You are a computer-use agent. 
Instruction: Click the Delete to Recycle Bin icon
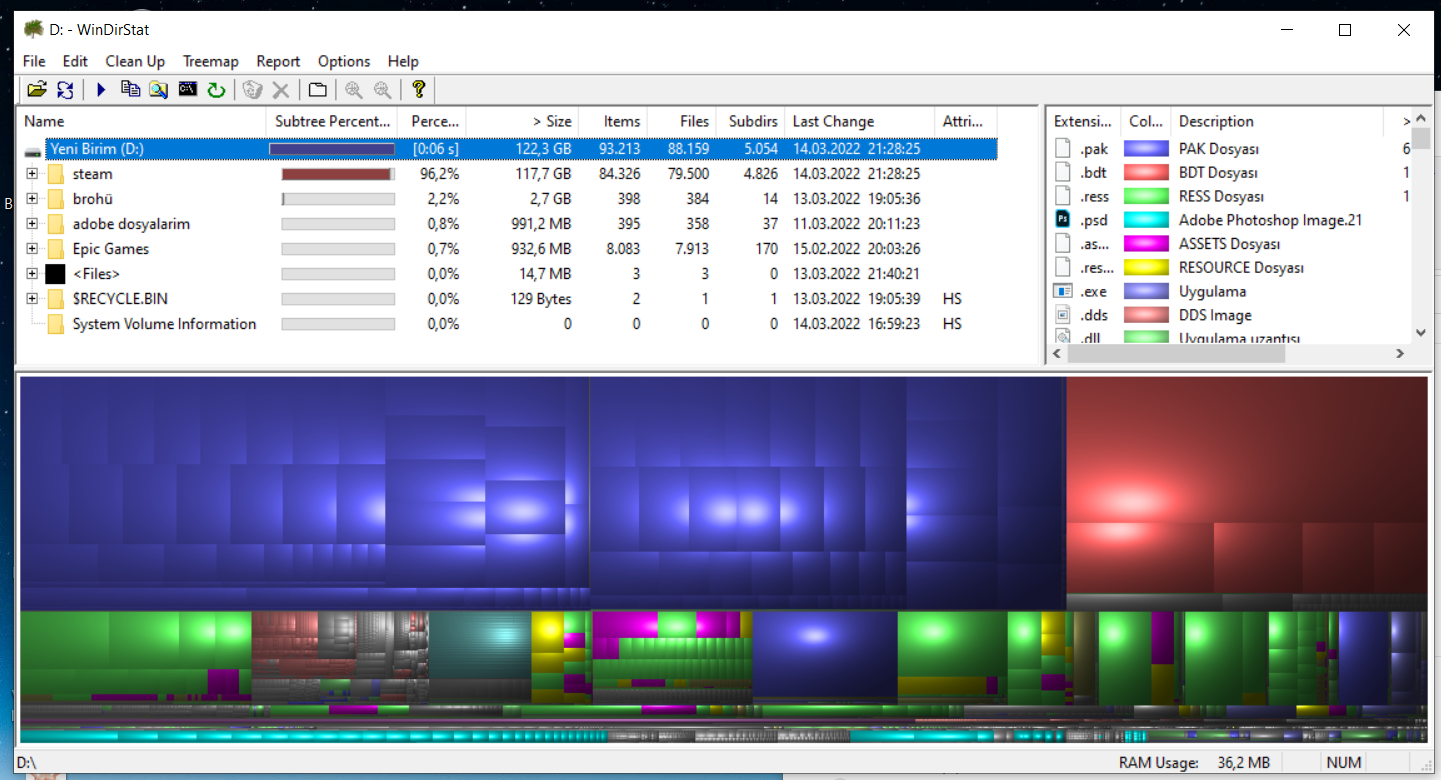pyautogui.click(x=252, y=90)
